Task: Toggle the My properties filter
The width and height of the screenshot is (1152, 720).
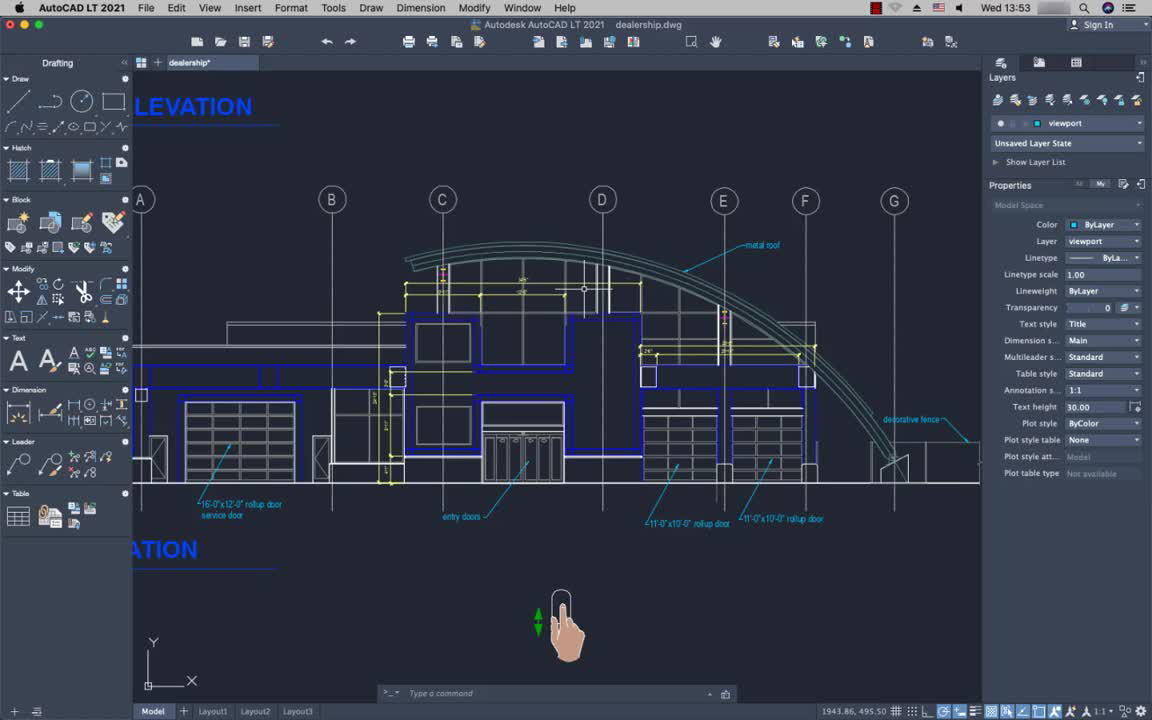Action: point(1100,184)
